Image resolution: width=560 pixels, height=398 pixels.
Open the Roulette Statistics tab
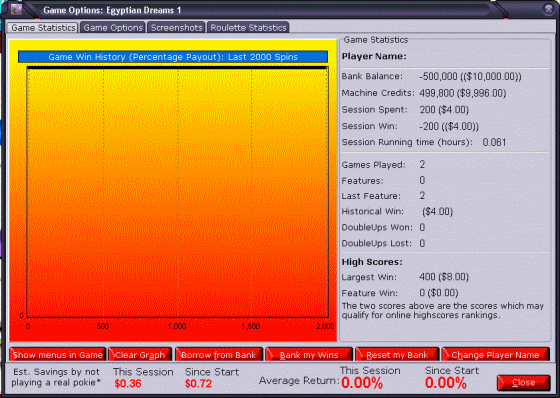[248, 28]
